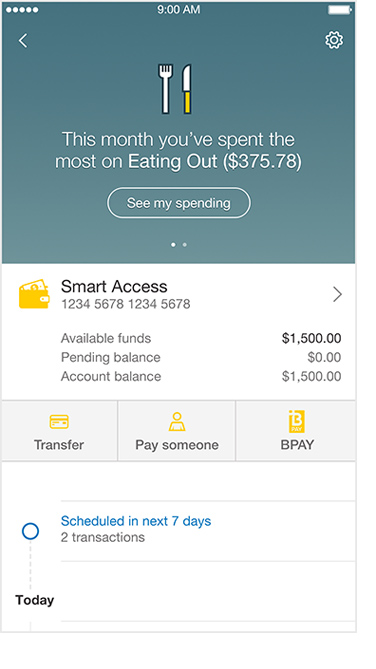Tap the BPAY logo icon
The height and width of the screenshot is (669, 376).
pos(297,421)
